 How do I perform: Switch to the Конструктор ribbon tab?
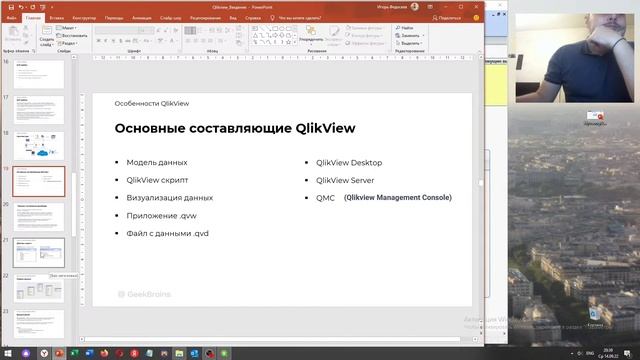point(84,18)
